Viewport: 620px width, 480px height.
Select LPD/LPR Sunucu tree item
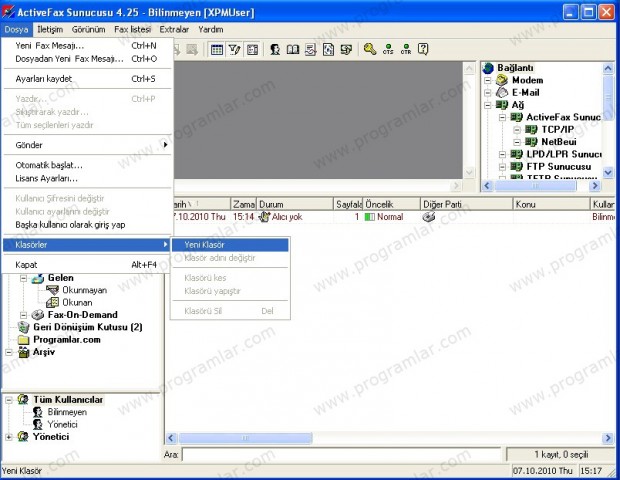563,154
